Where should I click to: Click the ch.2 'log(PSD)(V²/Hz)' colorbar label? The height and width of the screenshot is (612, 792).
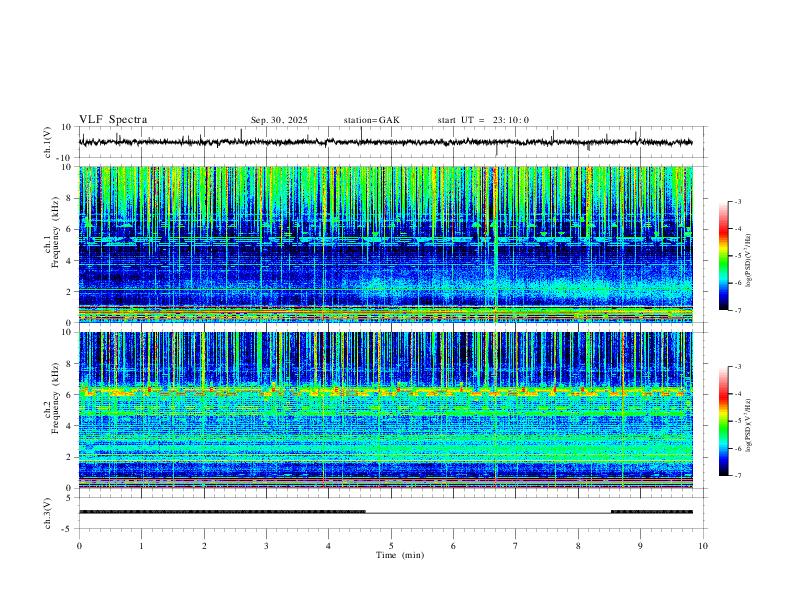pyautogui.click(x=748, y=426)
